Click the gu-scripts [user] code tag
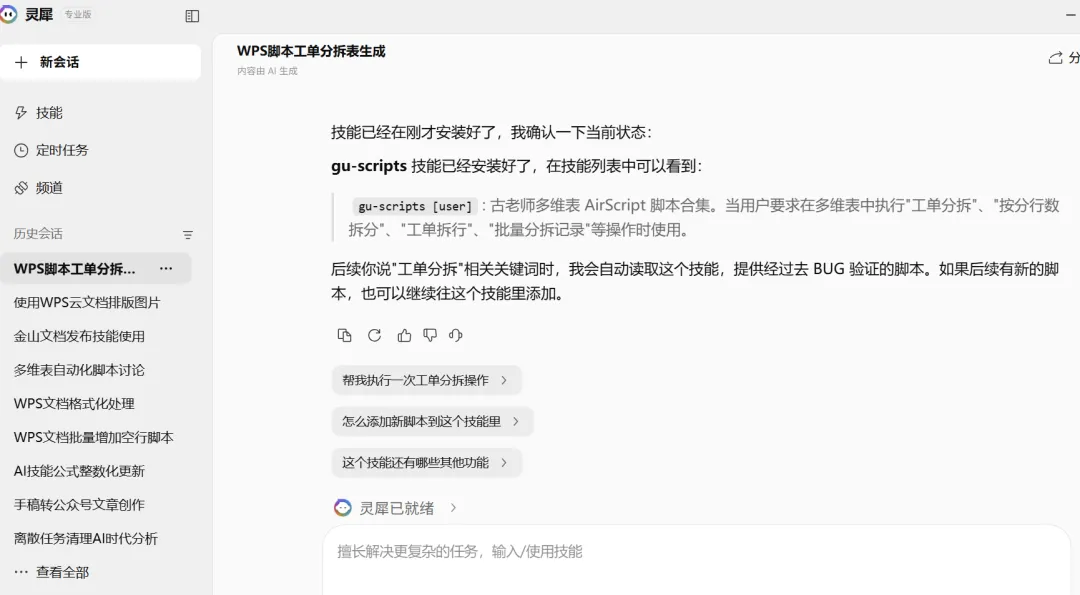Image resolution: width=1080 pixels, height=595 pixels. click(x=415, y=206)
